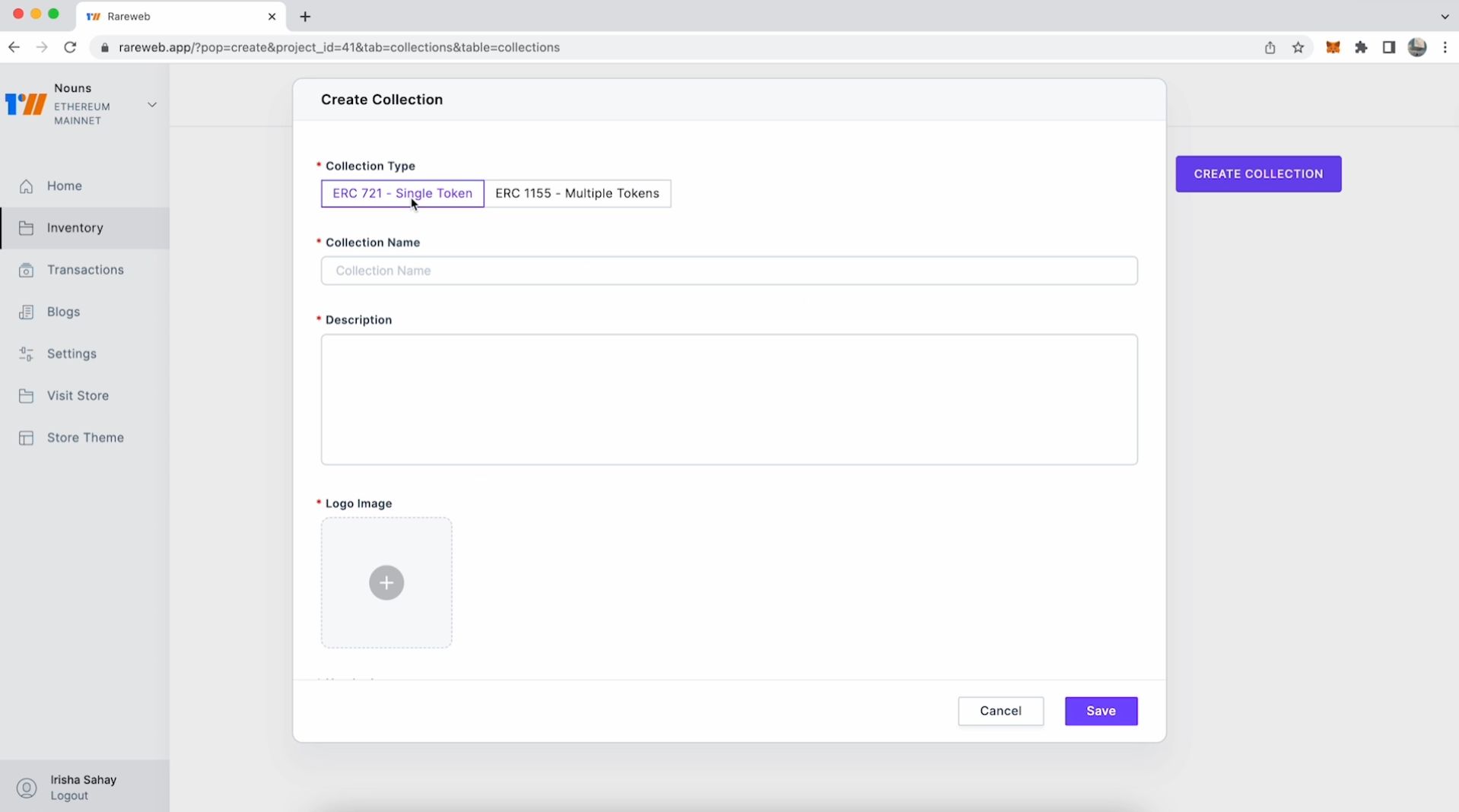Click the Store Theme layout icon
Screen dimensions: 1459x812
click(27, 438)
